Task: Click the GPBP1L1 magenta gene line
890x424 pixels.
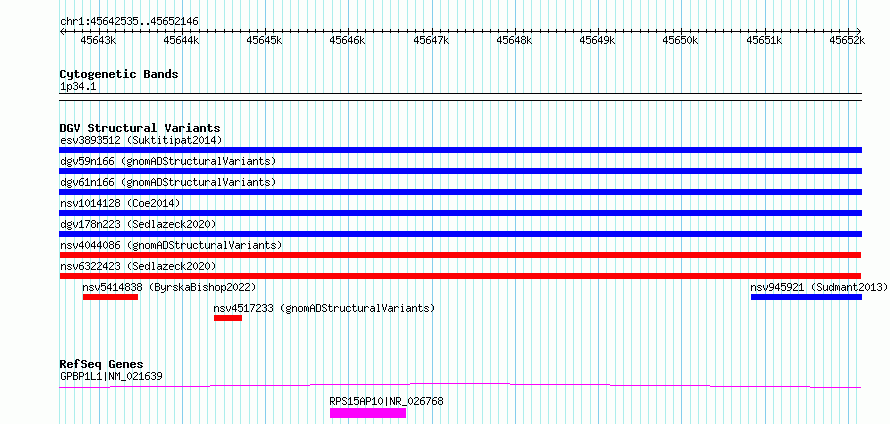Action: pyautogui.click(x=460, y=385)
